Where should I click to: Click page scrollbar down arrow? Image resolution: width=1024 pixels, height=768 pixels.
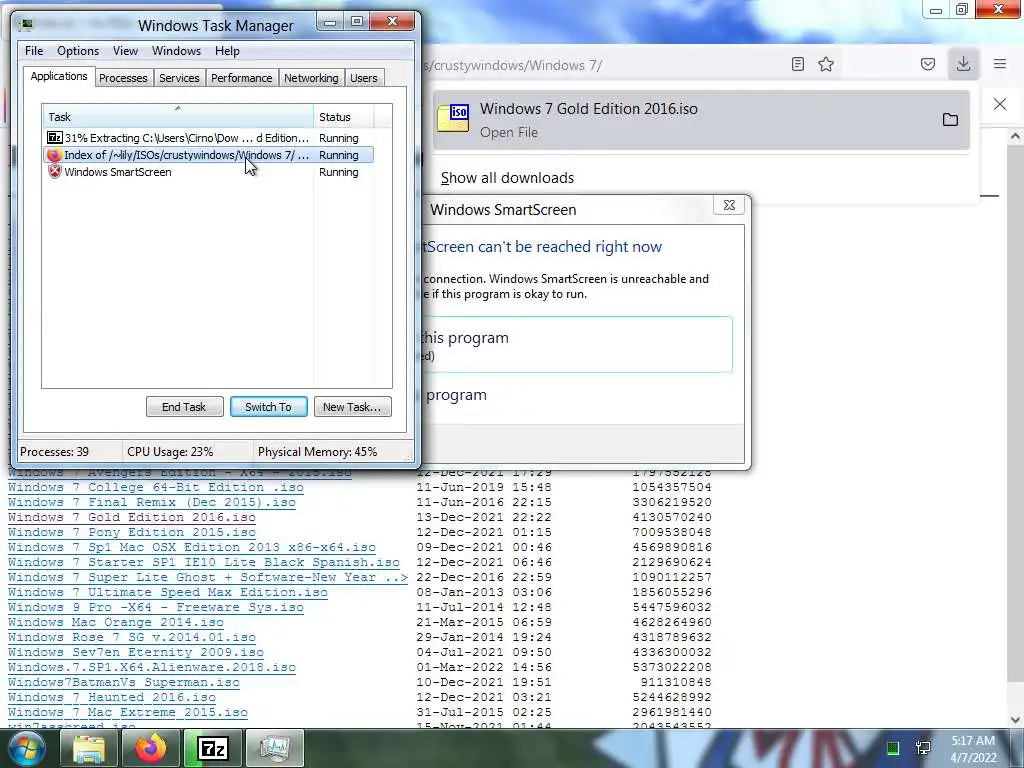pyautogui.click(x=1015, y=720)
